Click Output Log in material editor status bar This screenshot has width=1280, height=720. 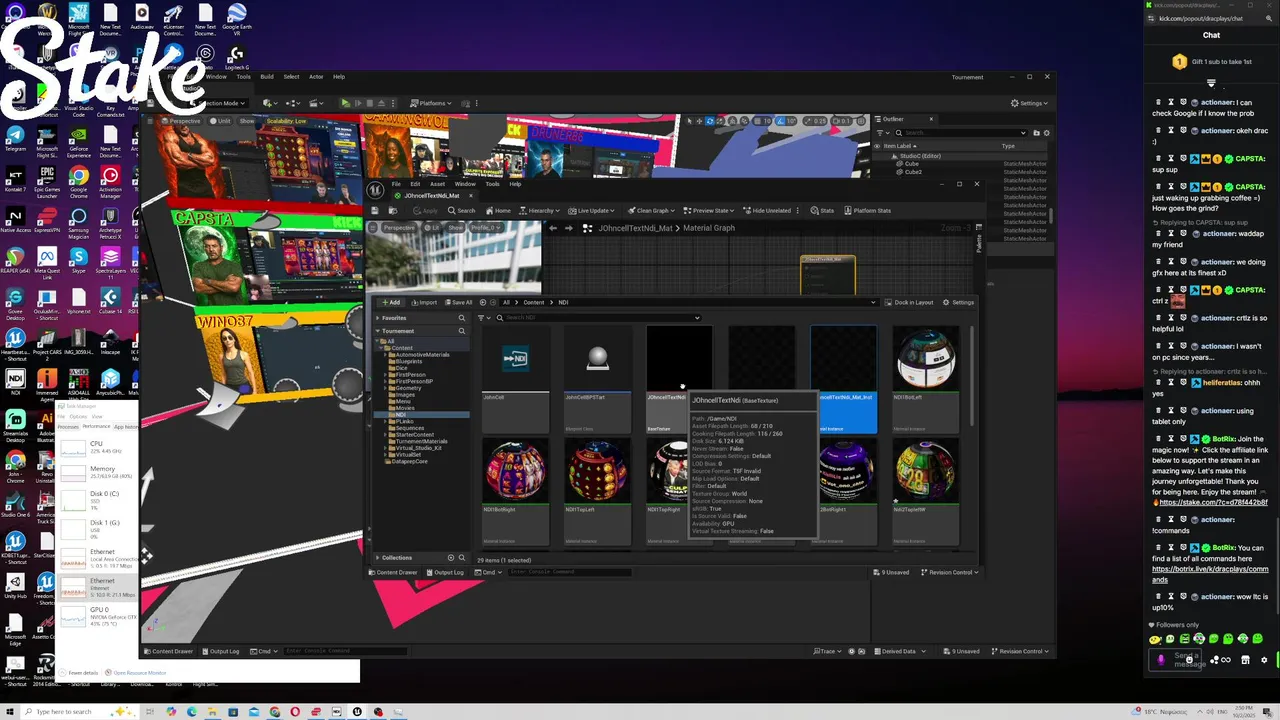[445, 572]
